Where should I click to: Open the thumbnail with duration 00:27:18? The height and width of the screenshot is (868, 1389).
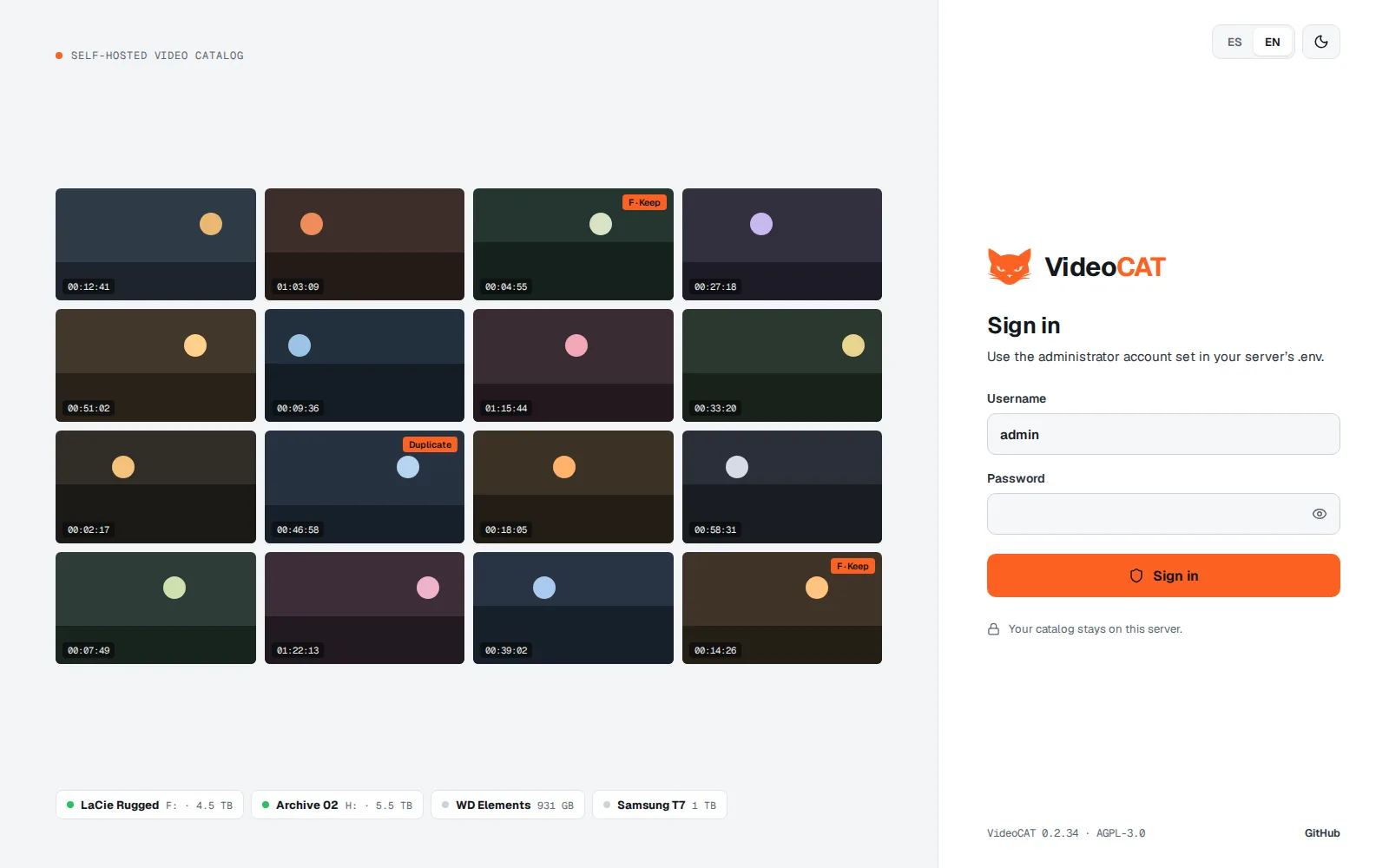click(x=782, y=244)
